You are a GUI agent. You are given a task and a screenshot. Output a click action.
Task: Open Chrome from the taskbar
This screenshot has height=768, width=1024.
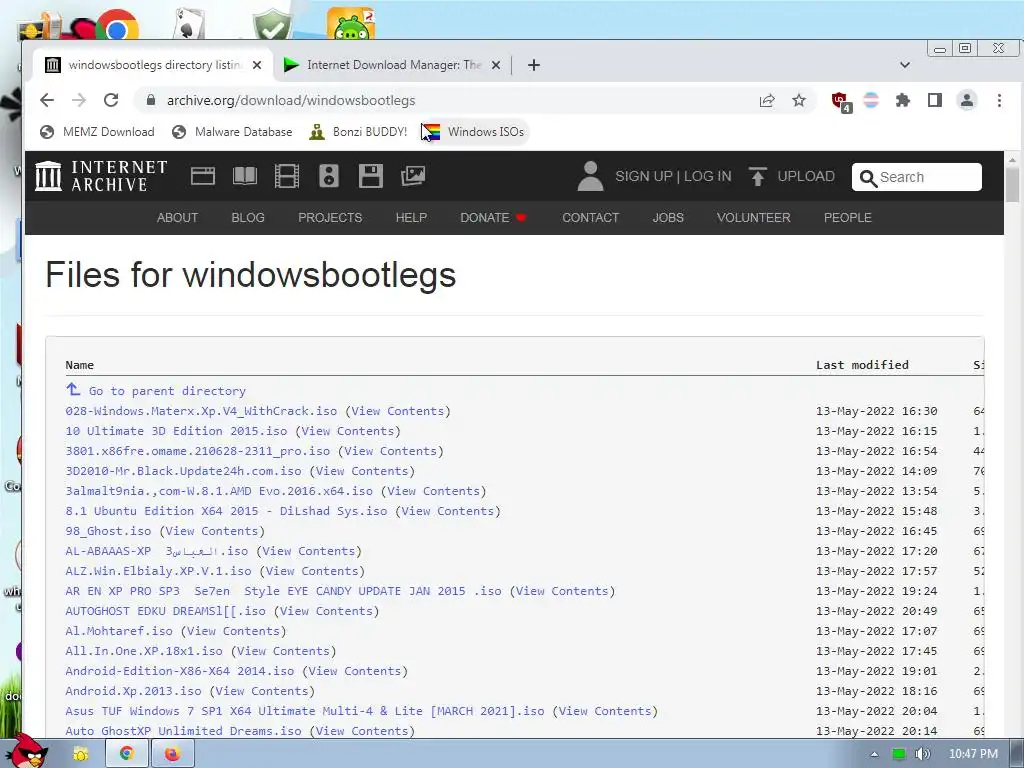click(127, 754)
